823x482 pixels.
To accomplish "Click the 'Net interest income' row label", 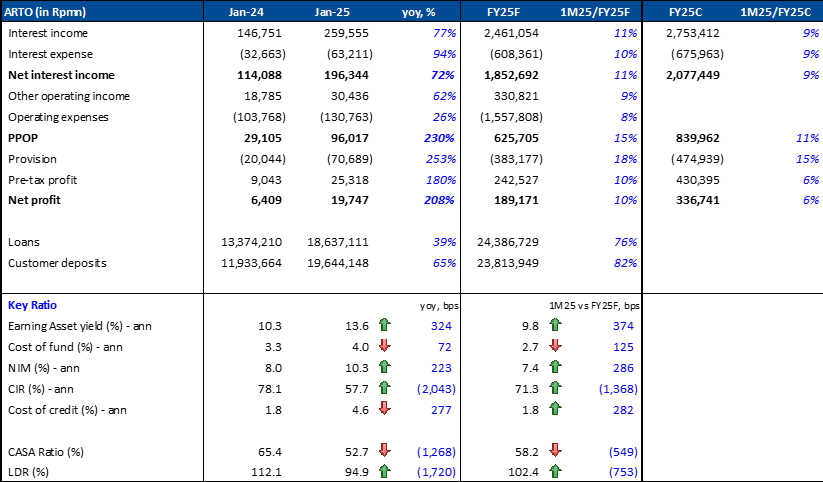I will click(x=61, y=75).
